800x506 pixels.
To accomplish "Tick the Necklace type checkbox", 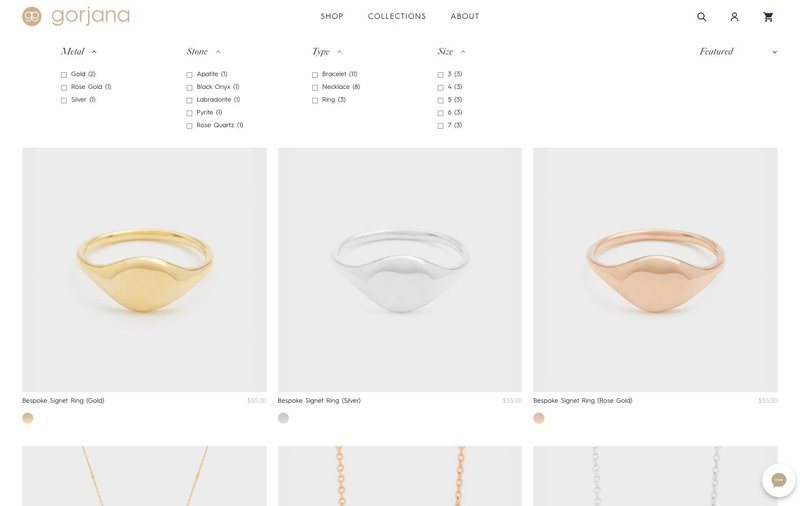I will [x=315, y=87].
